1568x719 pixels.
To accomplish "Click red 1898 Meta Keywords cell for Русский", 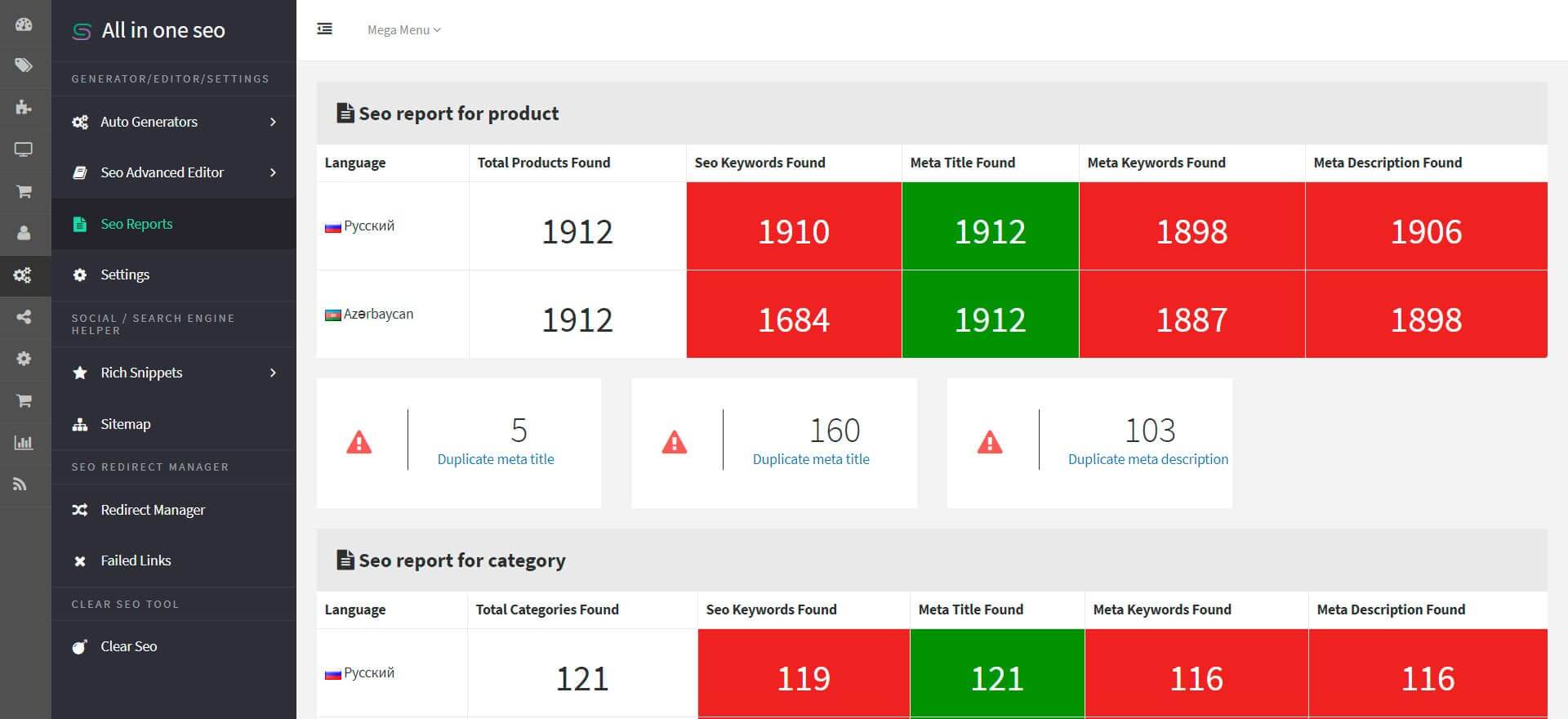I will click(1192, 226).
